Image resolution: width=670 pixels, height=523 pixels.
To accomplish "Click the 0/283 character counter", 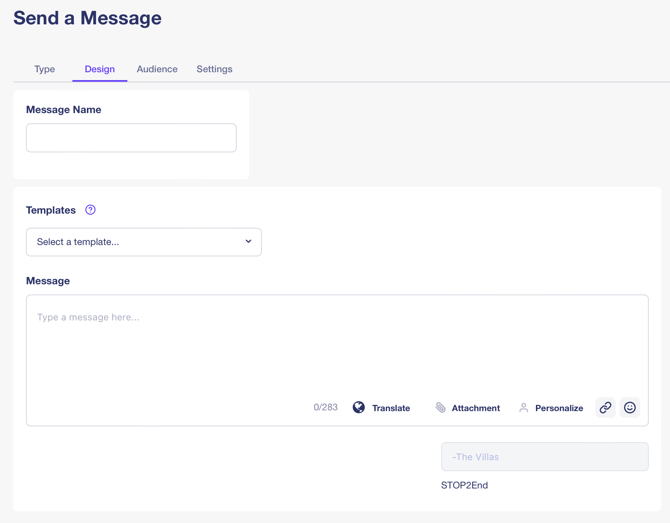I will [325, 408].
